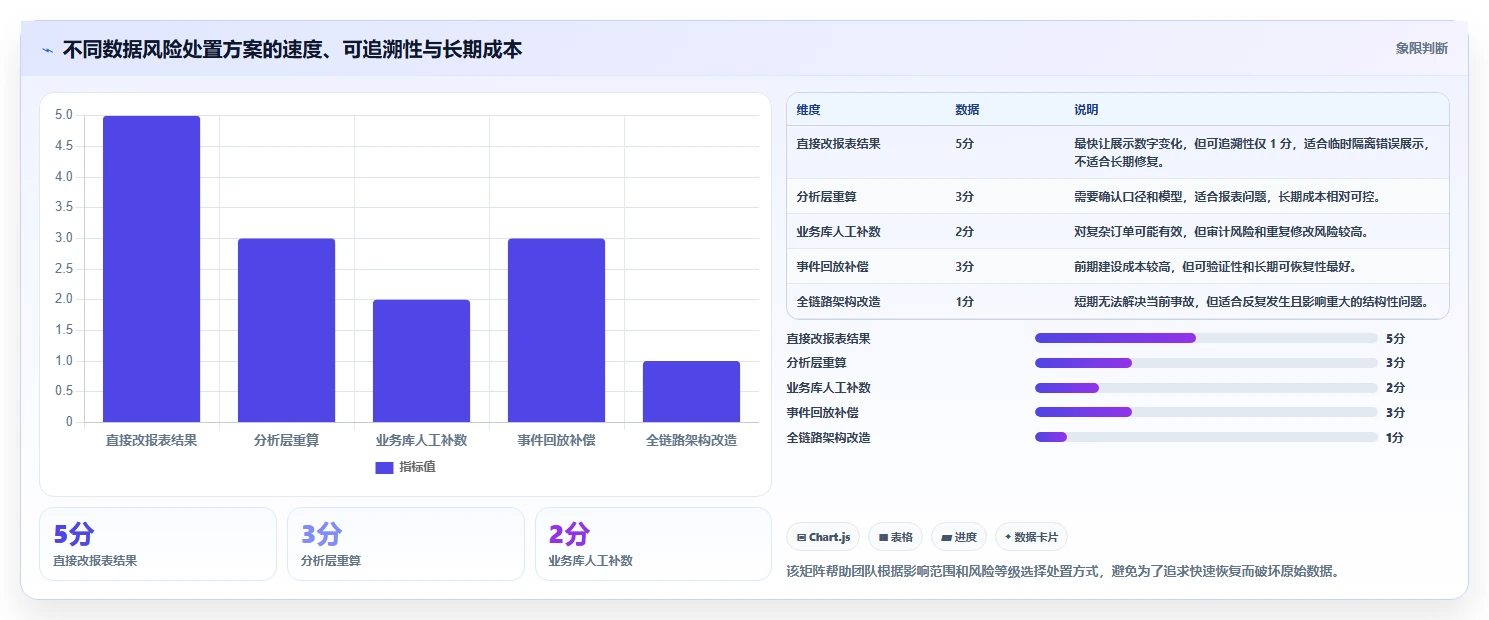1489x620 pixels.
Task: Click the 象限判断 label in the header
Action: tap(1421, 48)
